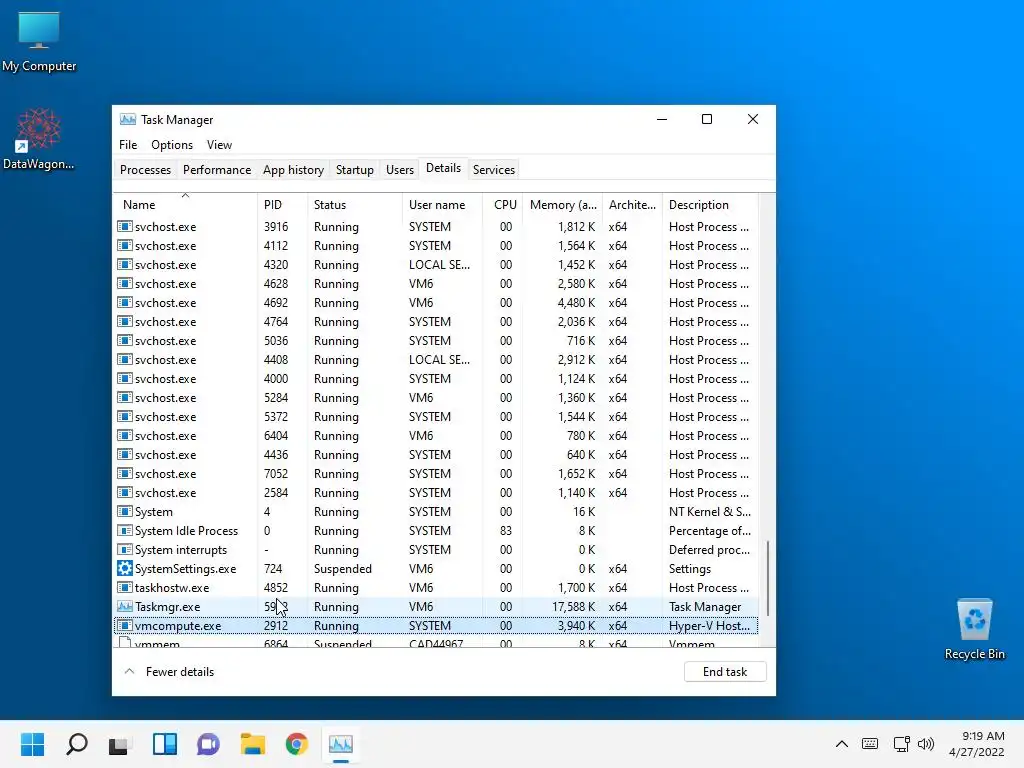Open the DataWagon desktop shortcut

39,138
